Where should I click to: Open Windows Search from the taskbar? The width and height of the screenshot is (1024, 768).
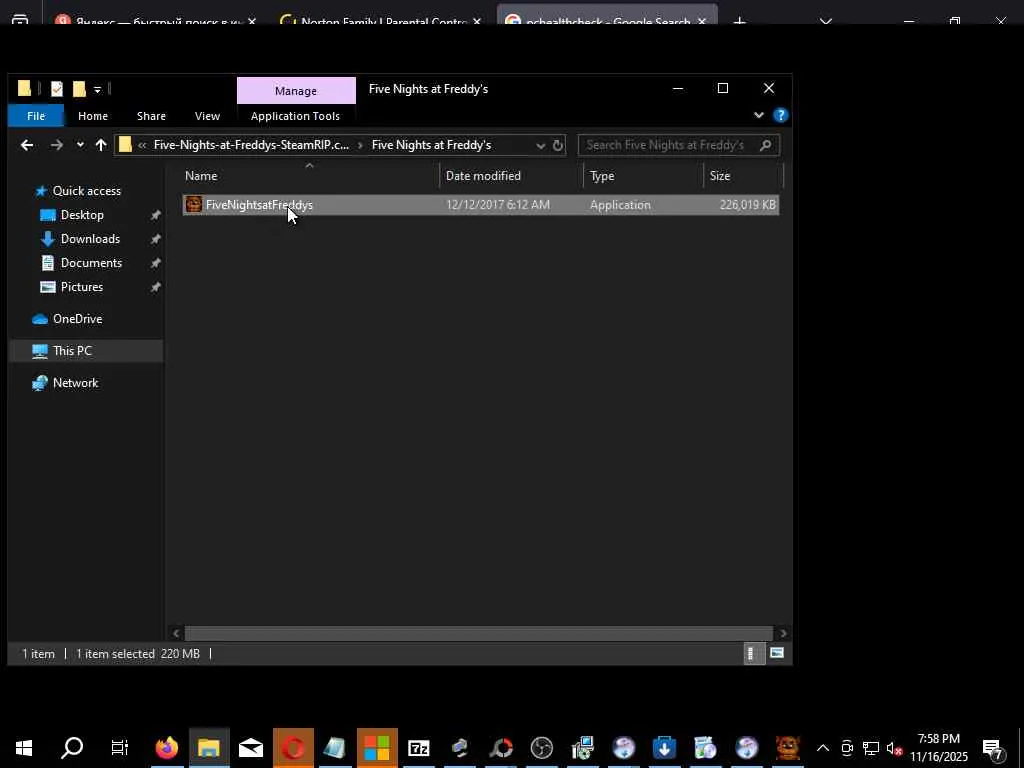pos(72,748)
